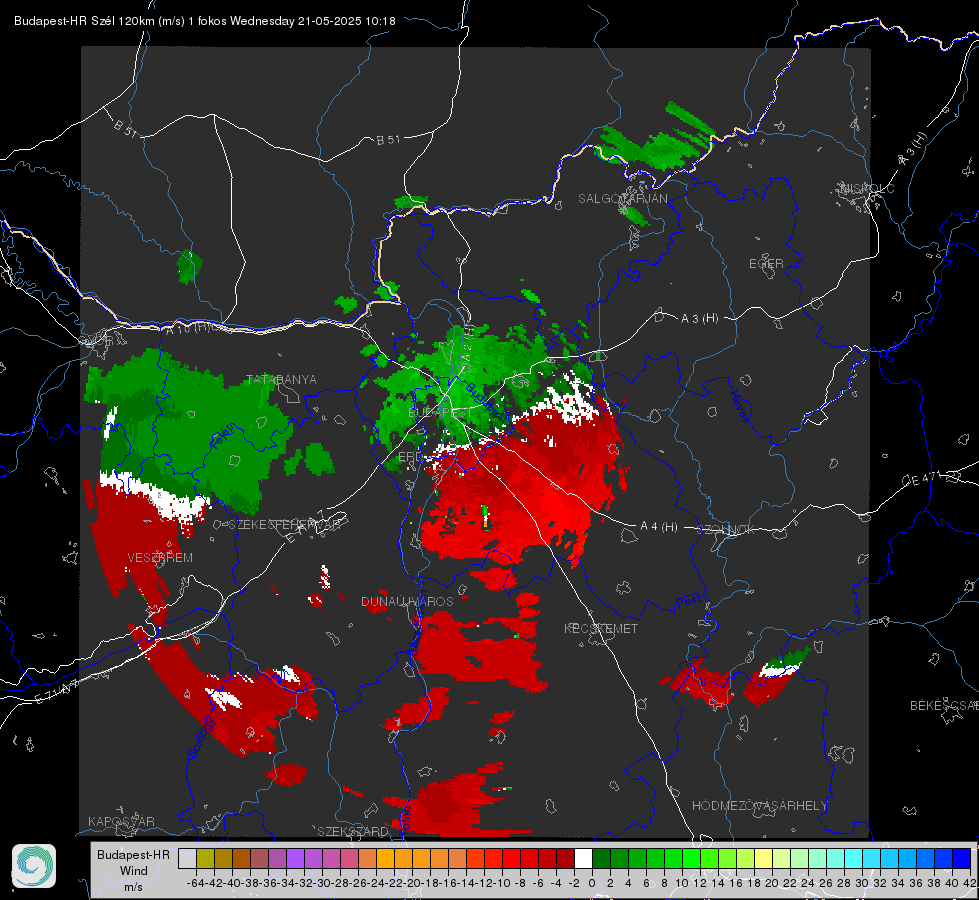
Task: Click the 'Budapest-HR' legend title
Action: pos(133,854)
